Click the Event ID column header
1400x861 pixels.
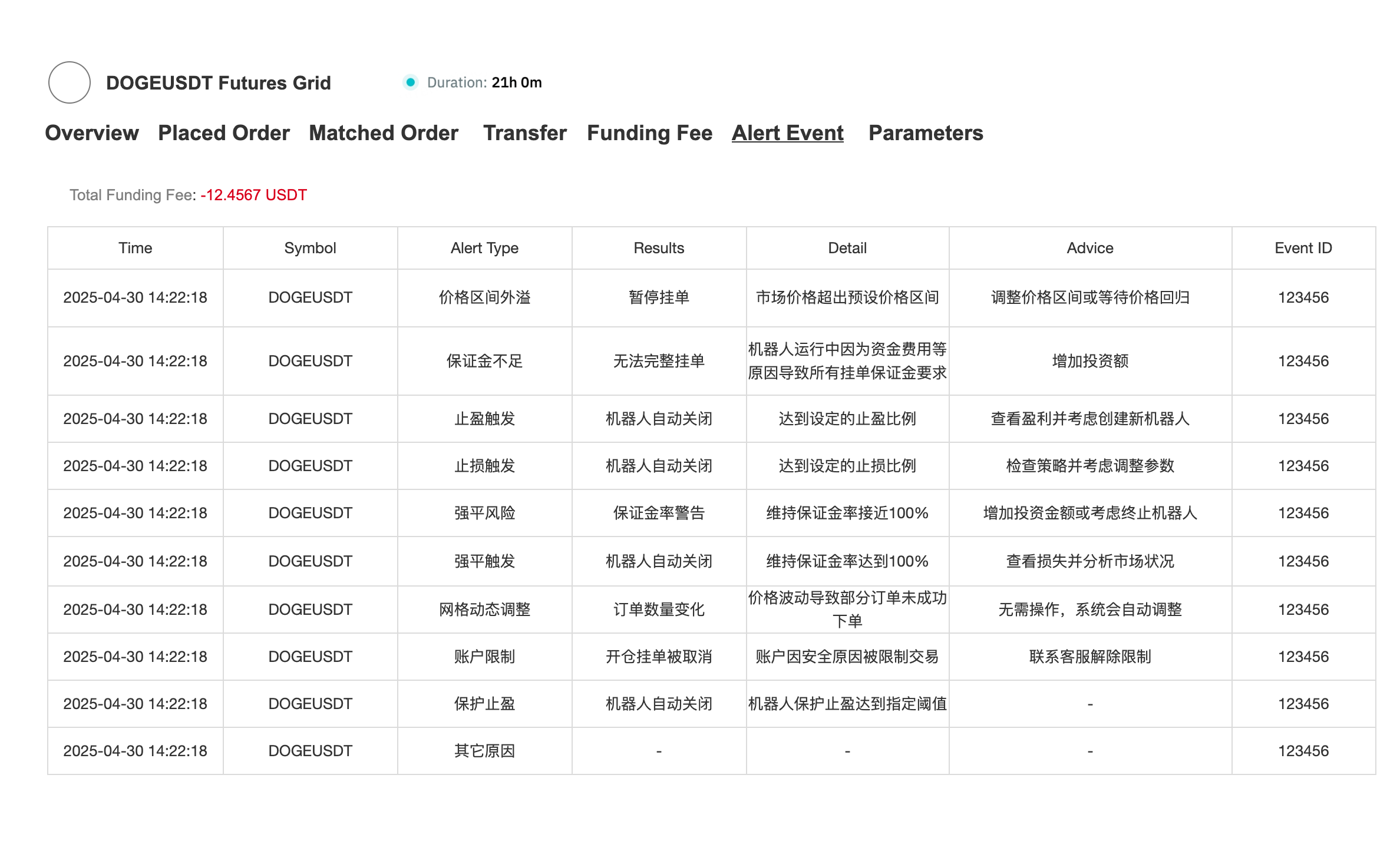(1303, 248)
